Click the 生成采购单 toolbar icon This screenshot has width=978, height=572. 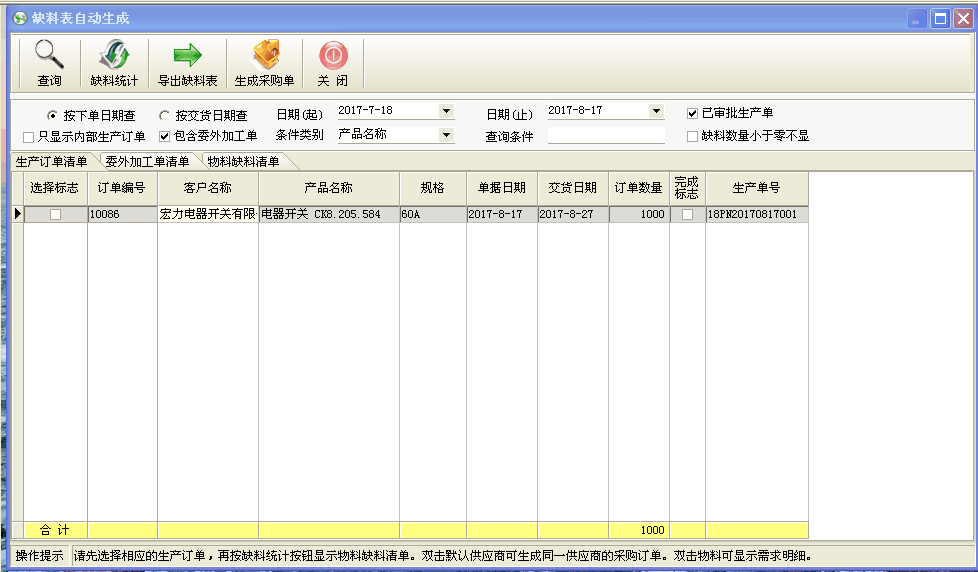[264, 56]
